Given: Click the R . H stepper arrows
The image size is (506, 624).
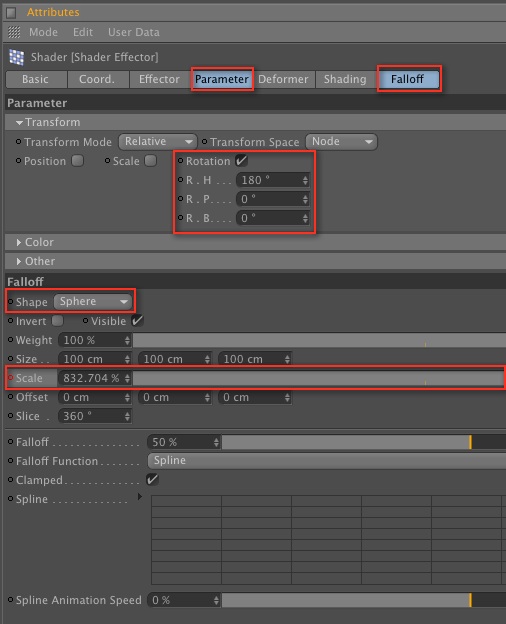Looking at the screenshot, I should point(305,180).
